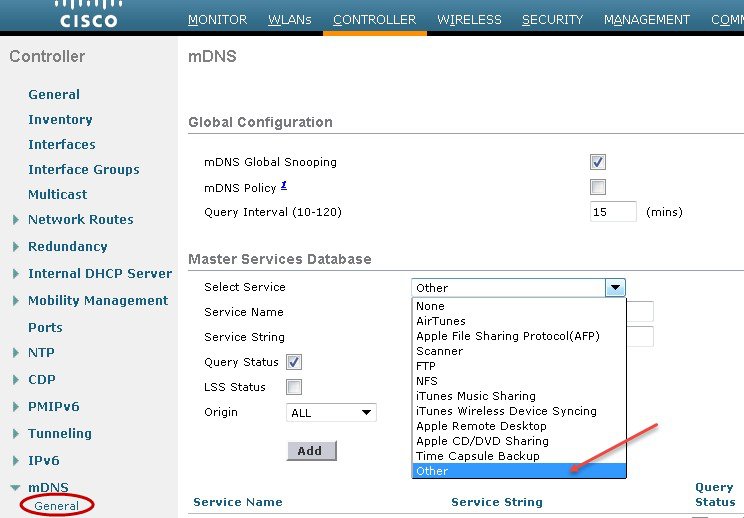Open the Ports page
This screenshot has height=518, width=744.
pyautogui.click(x=46, y=327)
